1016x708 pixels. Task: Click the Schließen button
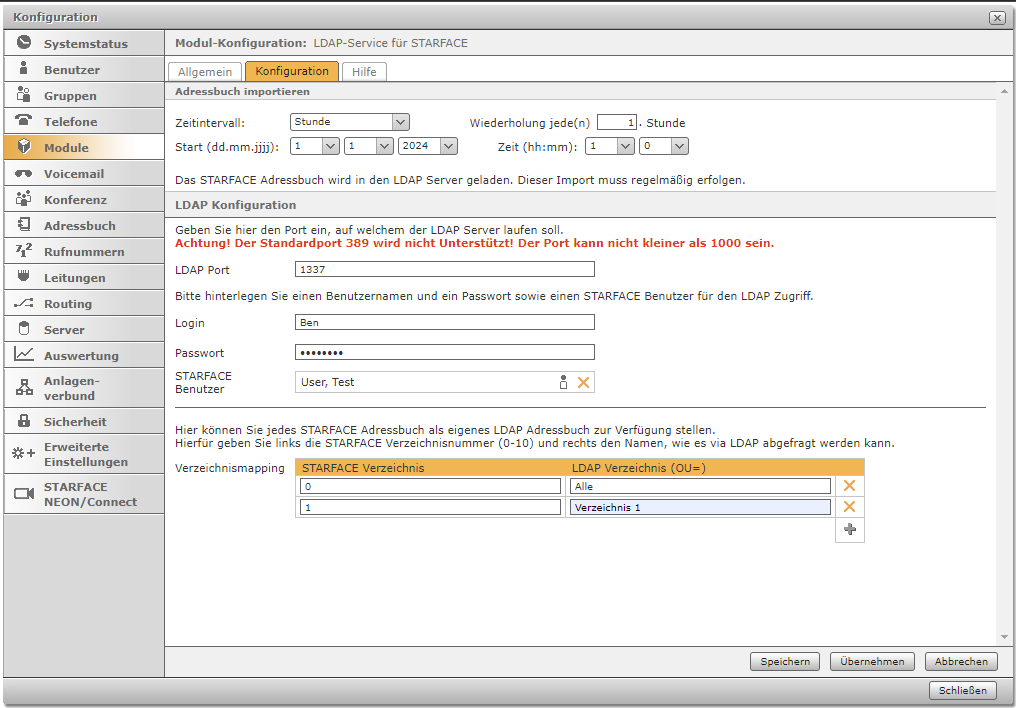[x=963, y=691]
